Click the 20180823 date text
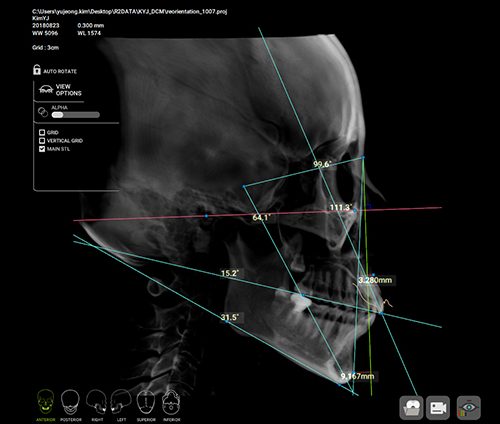Image resolution: width=500 pixels, height=424 pixels. coord(46,26)
